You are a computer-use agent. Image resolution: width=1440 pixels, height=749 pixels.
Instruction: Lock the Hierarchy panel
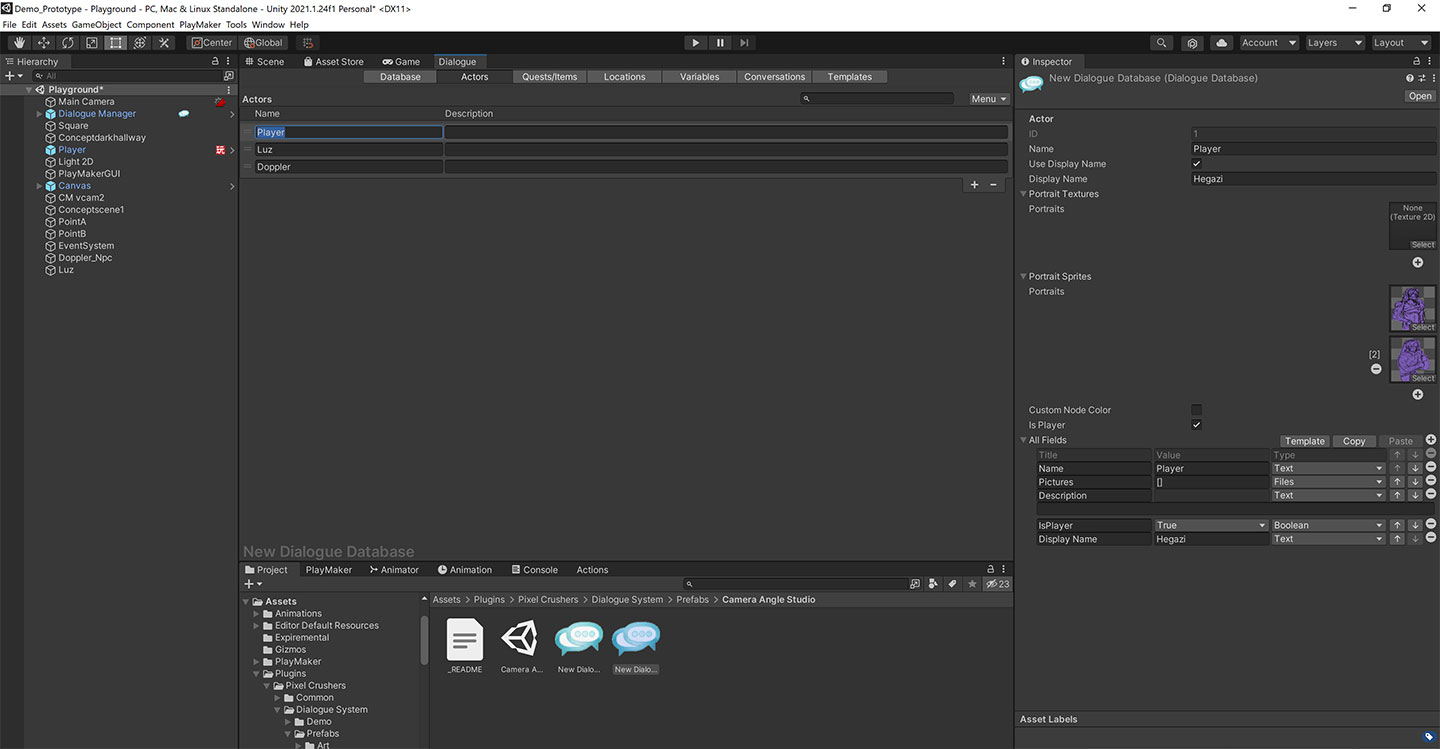pyautogui.click(x=215, y=61)
